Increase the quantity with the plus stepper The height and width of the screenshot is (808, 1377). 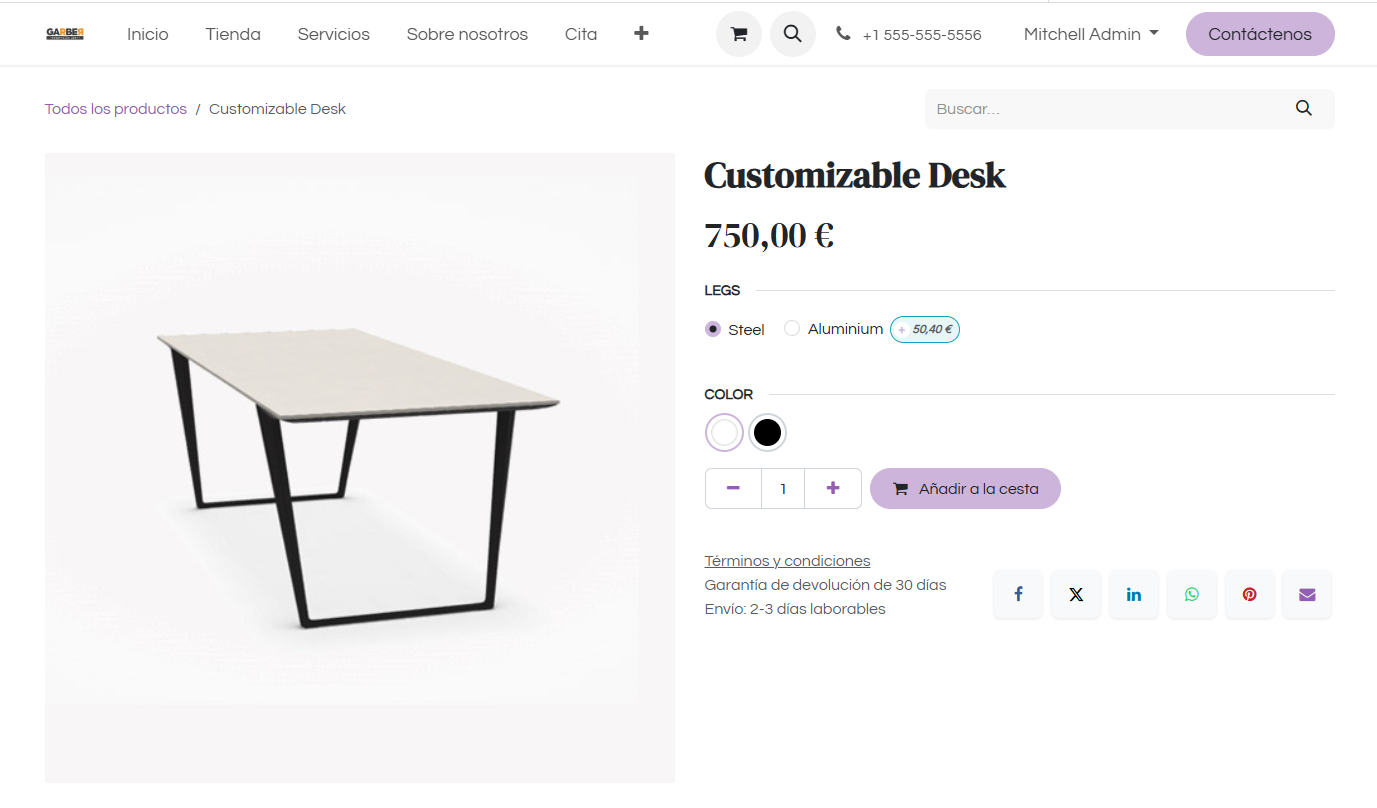tap(832, 488)
